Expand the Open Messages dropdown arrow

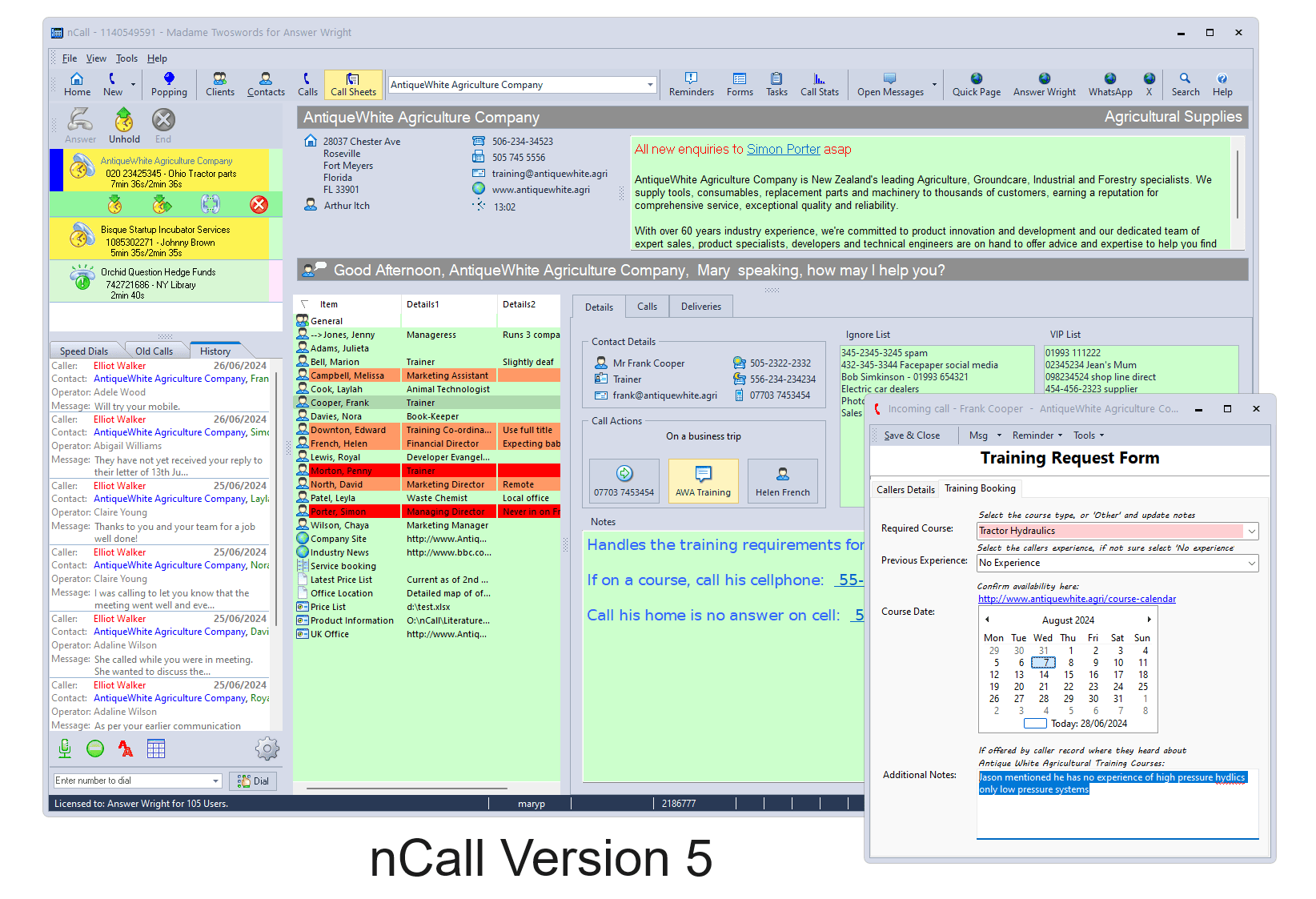[934, 85]
